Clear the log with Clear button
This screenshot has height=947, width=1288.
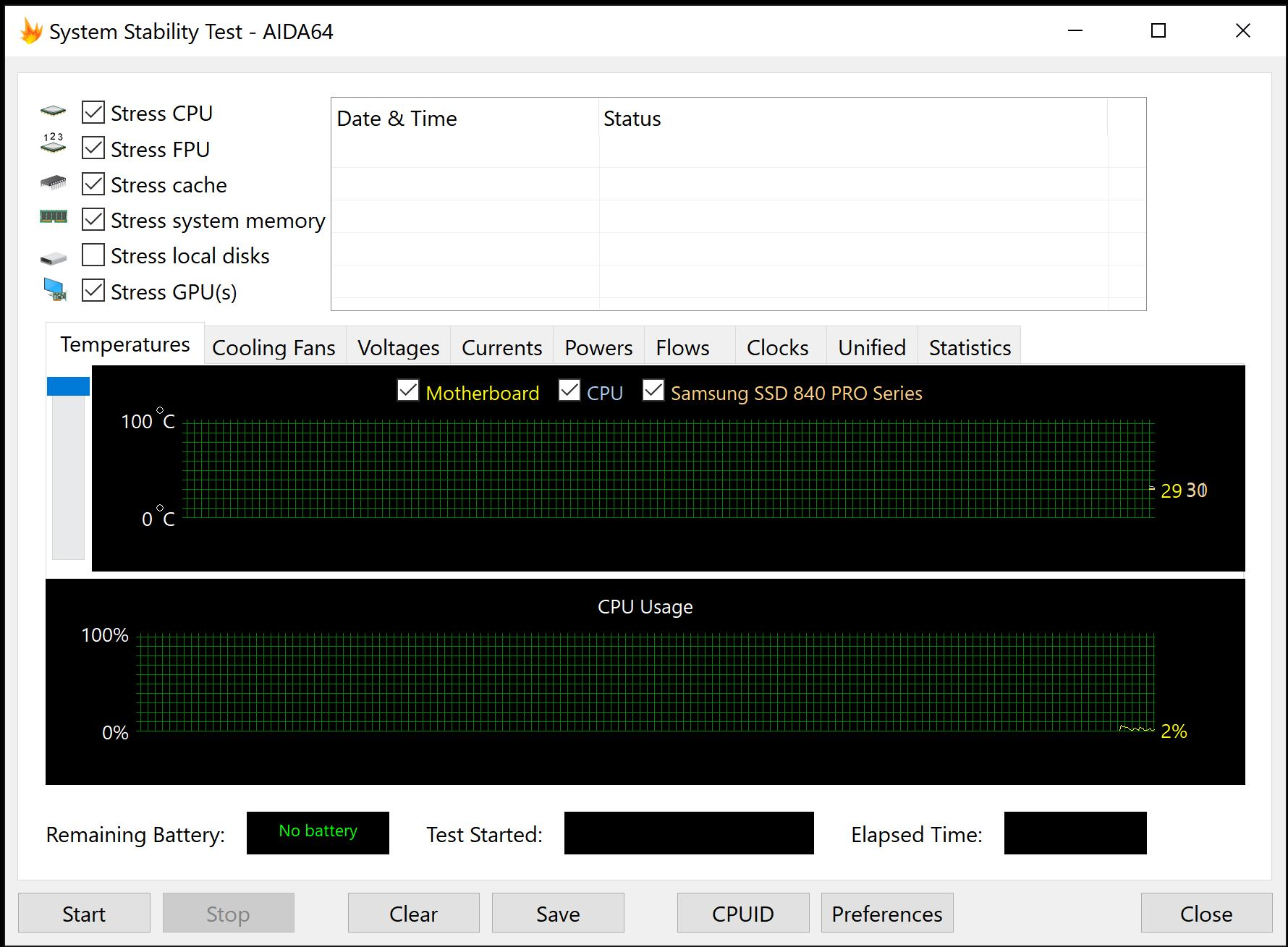(x=414, y=913)
